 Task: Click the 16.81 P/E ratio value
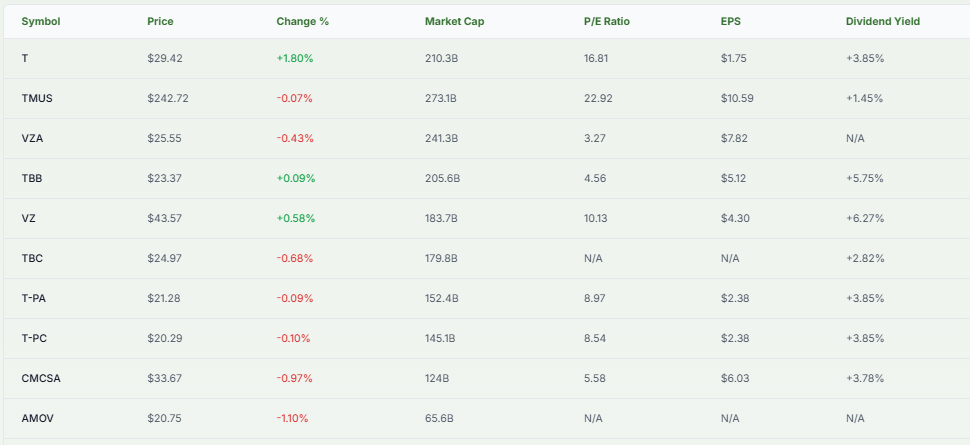(596, 58)
